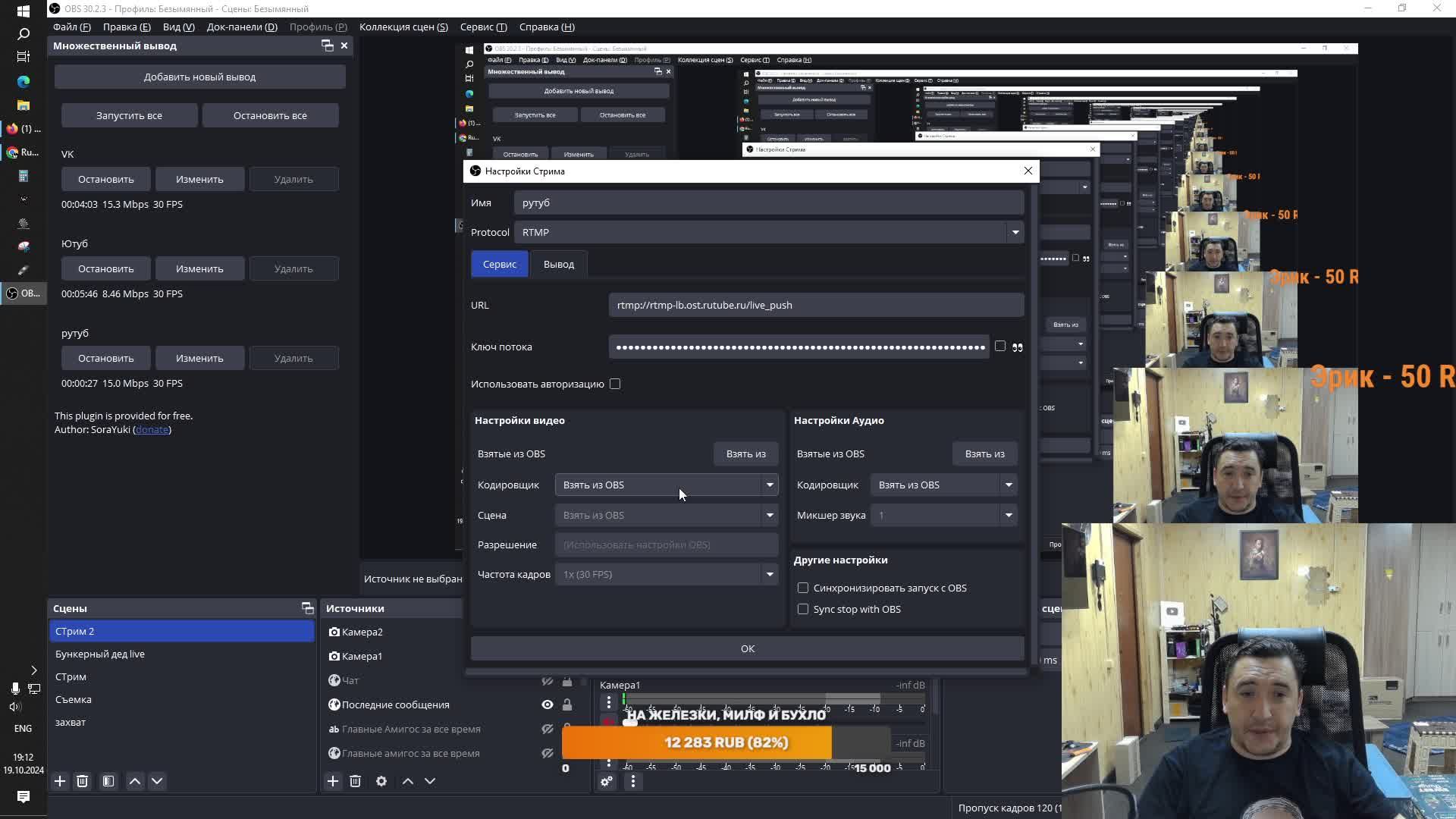Screen dimensions: 1456x819
Task: Switch to the Вывод tab
Action: click(x=558, y=264)
